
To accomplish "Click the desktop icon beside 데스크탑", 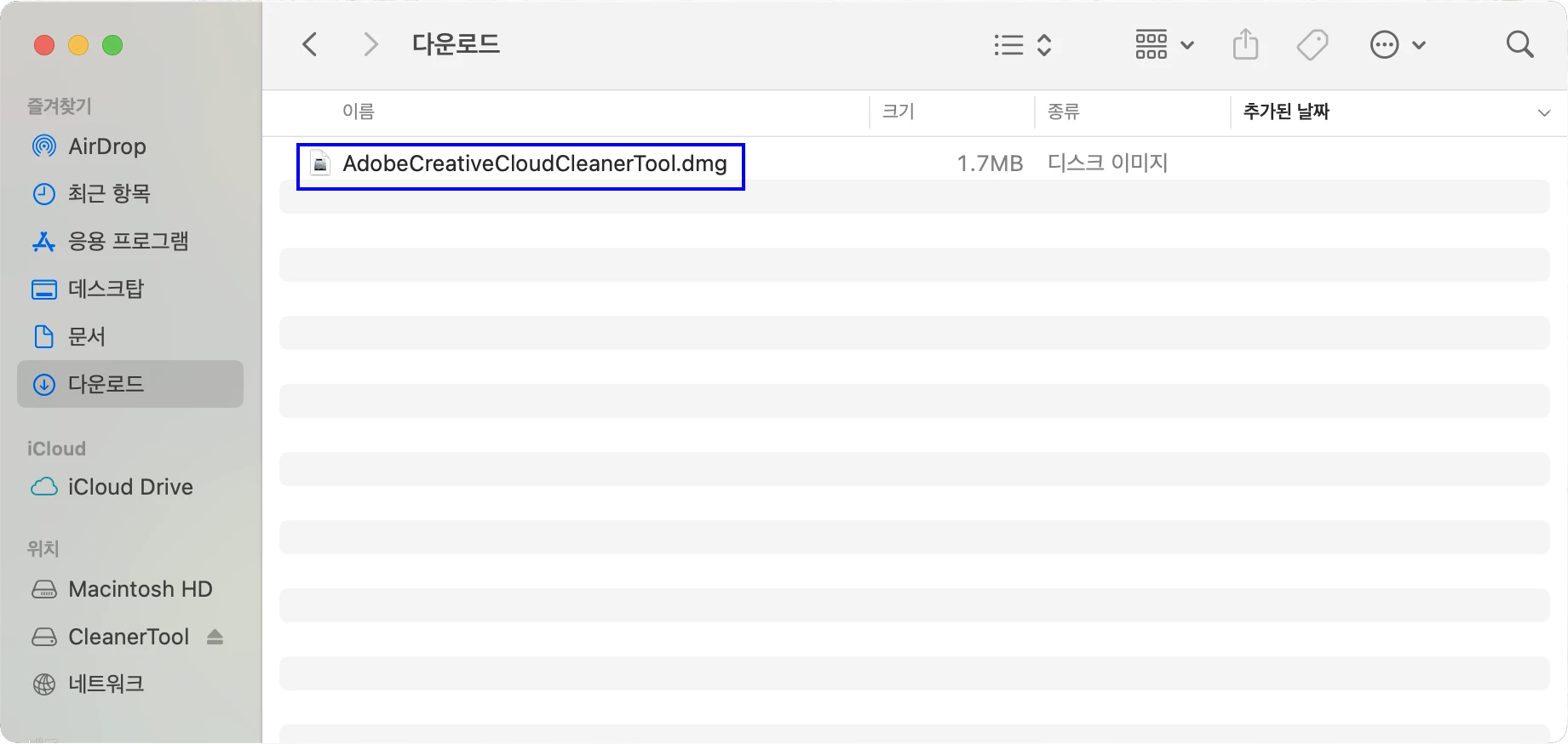I will (x=44, y=289).
